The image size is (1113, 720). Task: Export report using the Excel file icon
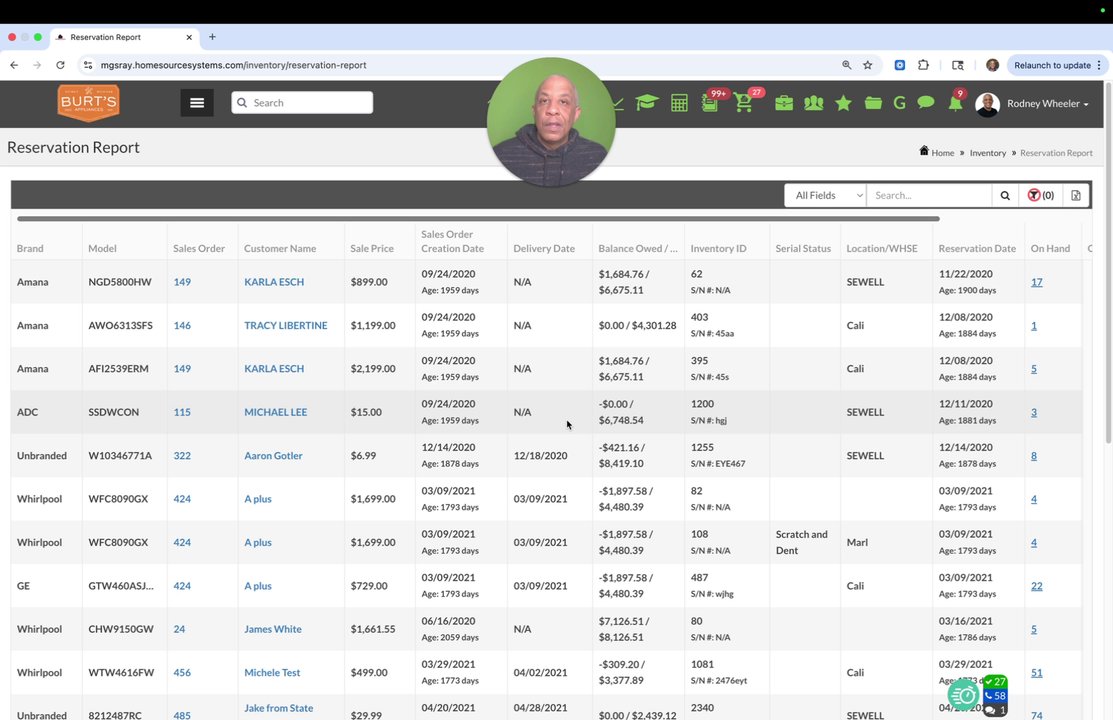pos(1076,195)
